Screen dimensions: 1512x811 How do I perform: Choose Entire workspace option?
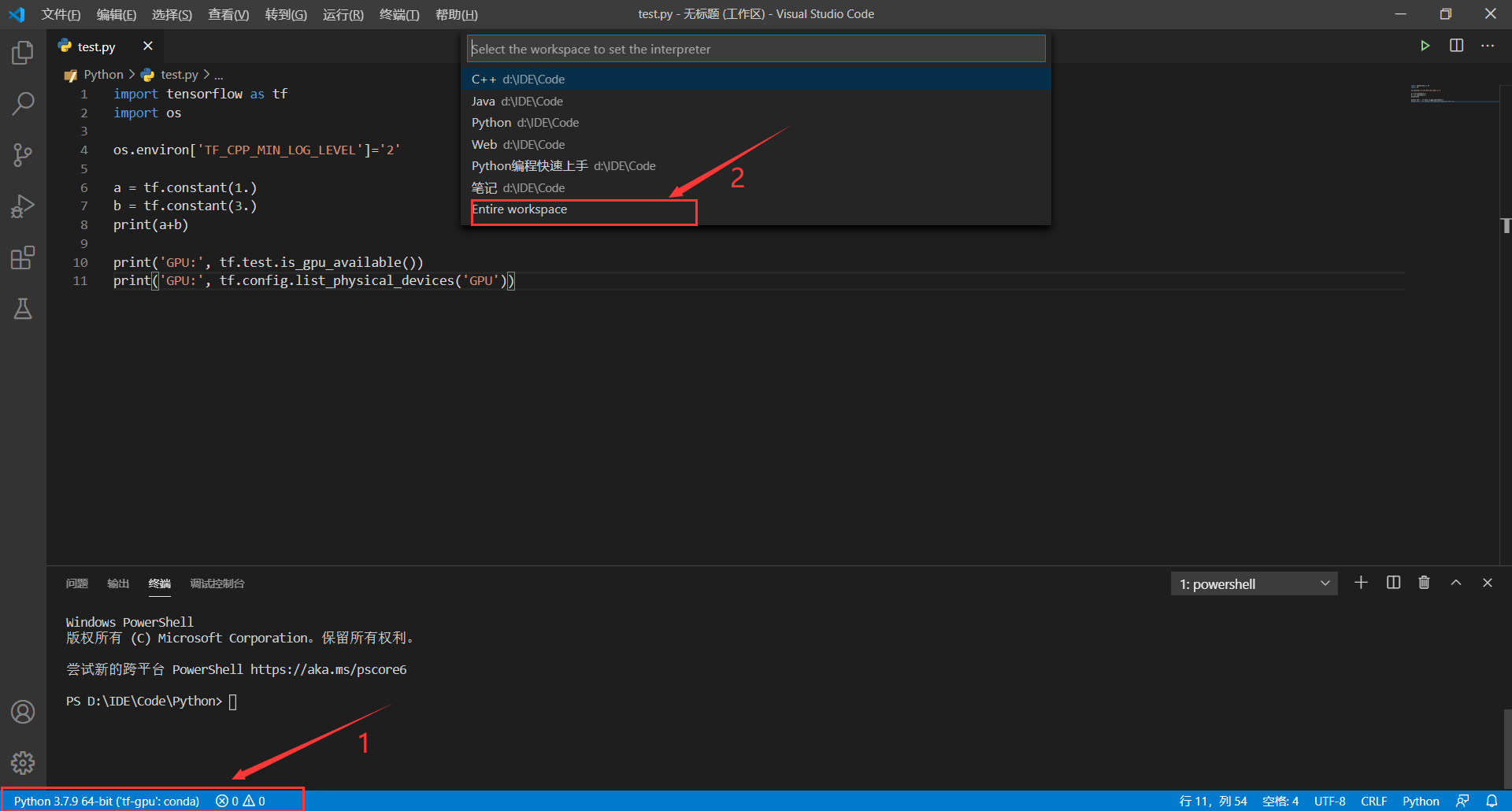pyautogui.click(x=756, y=209)
